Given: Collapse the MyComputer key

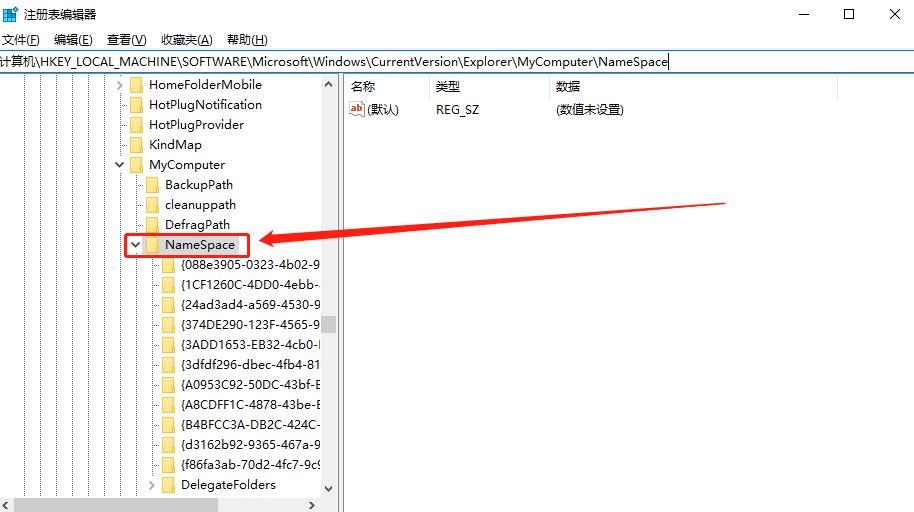Looking at the screenshot, I should tap(119, 165).
